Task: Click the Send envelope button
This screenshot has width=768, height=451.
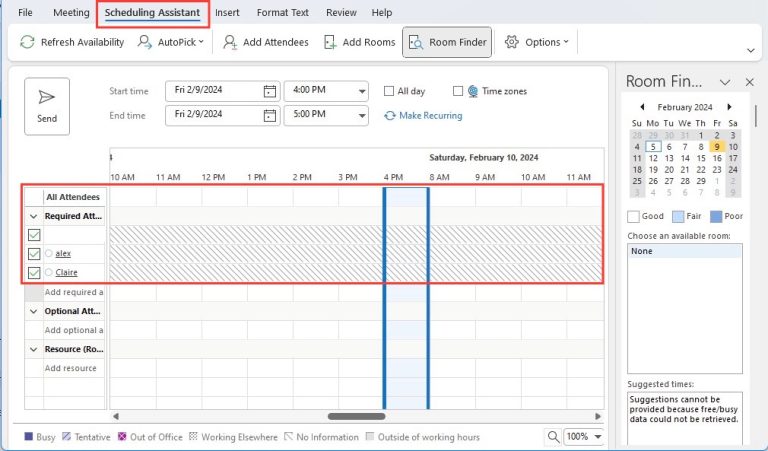Action: tap(47, 105)
